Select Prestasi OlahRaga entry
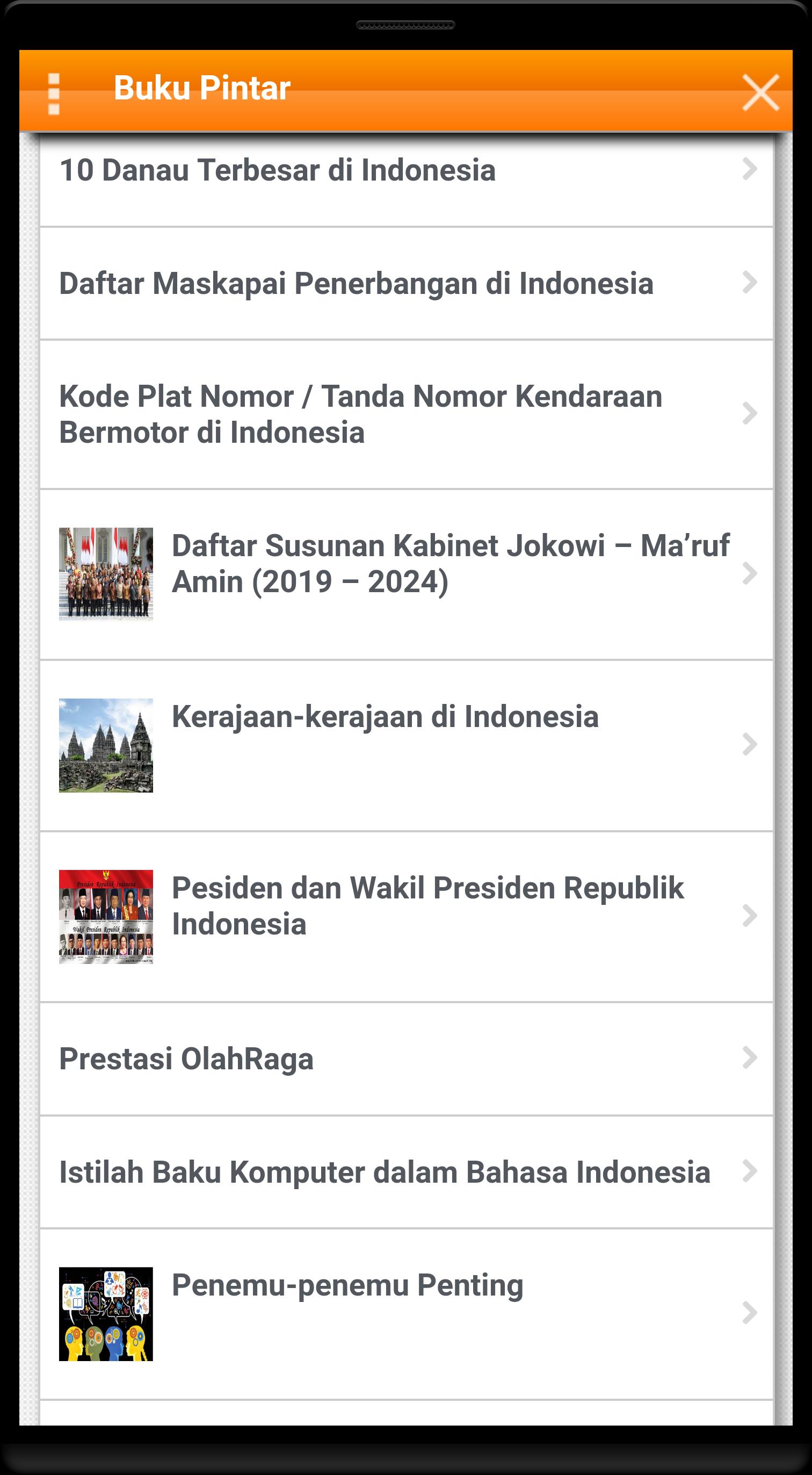 click(186, 1058)
